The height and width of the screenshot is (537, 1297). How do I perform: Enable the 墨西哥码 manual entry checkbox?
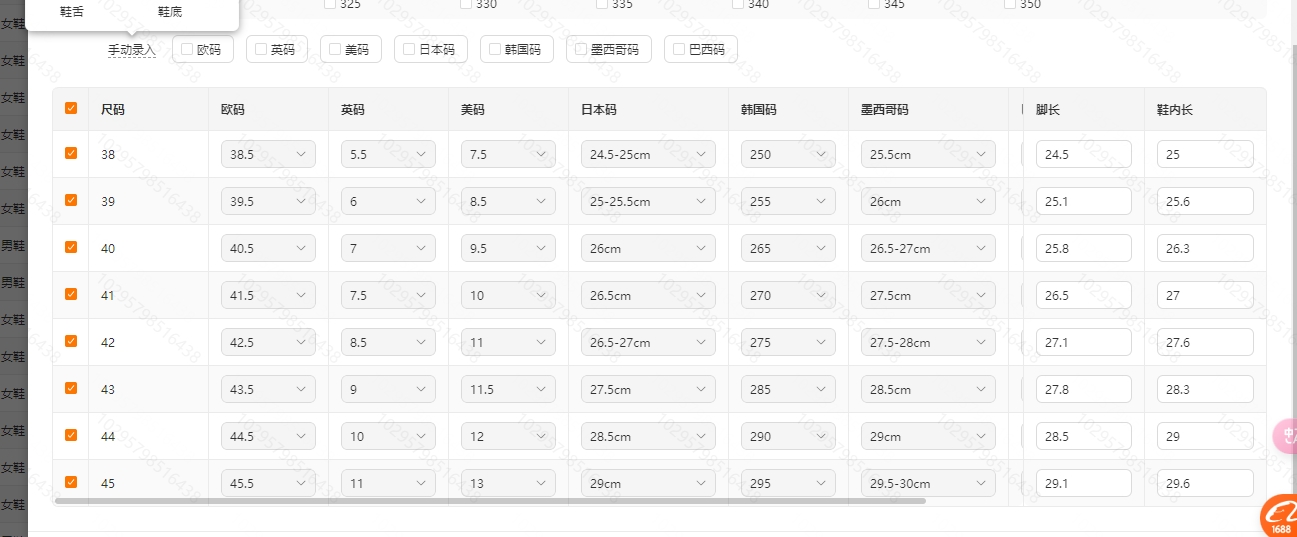pyautogui.click(x=581, y=49)
